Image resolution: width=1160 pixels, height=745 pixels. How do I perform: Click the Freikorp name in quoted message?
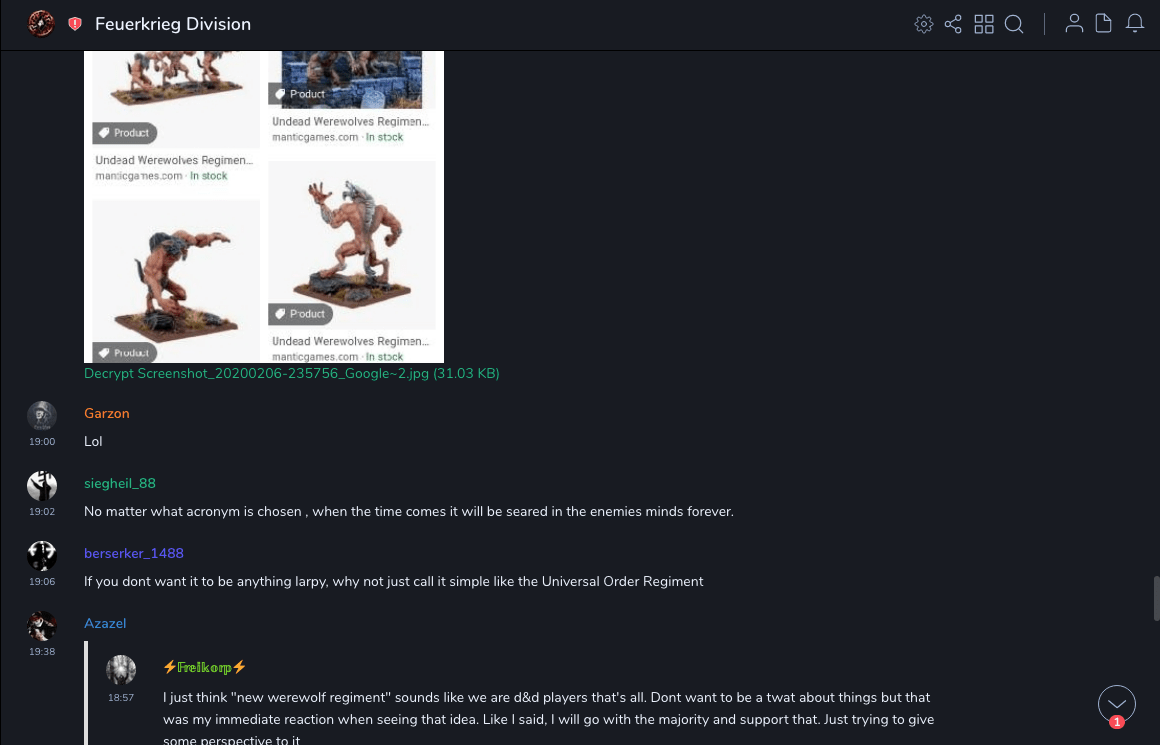coord(204,667)
